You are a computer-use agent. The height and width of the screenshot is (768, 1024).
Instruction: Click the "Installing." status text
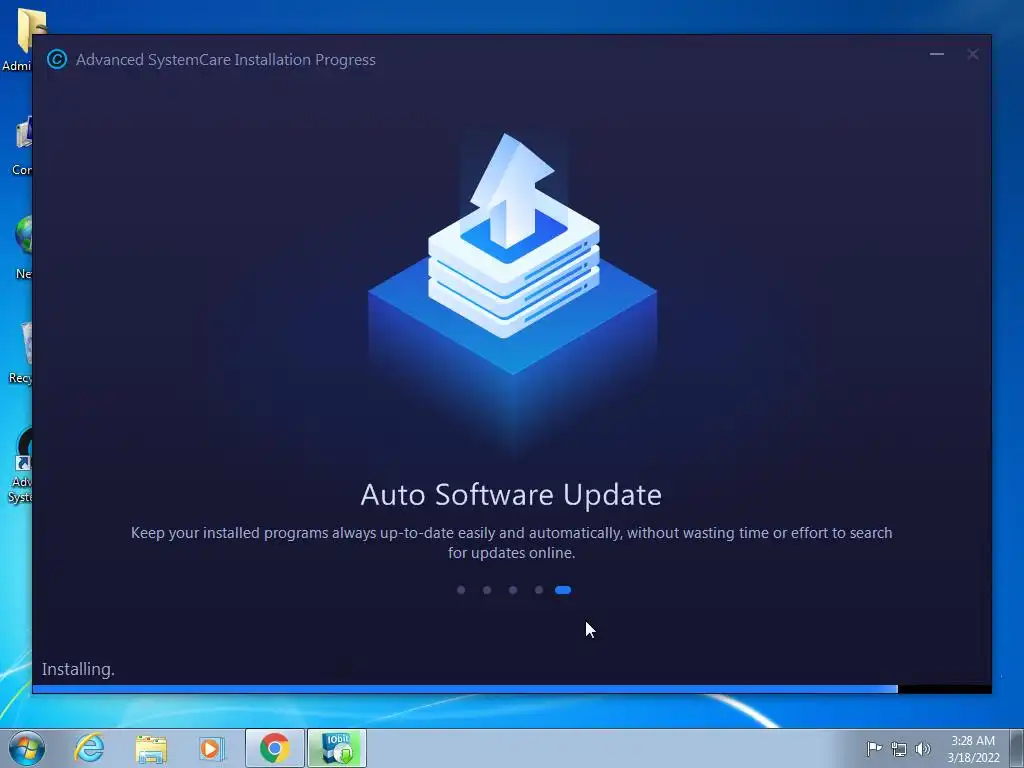pos(78,669)
